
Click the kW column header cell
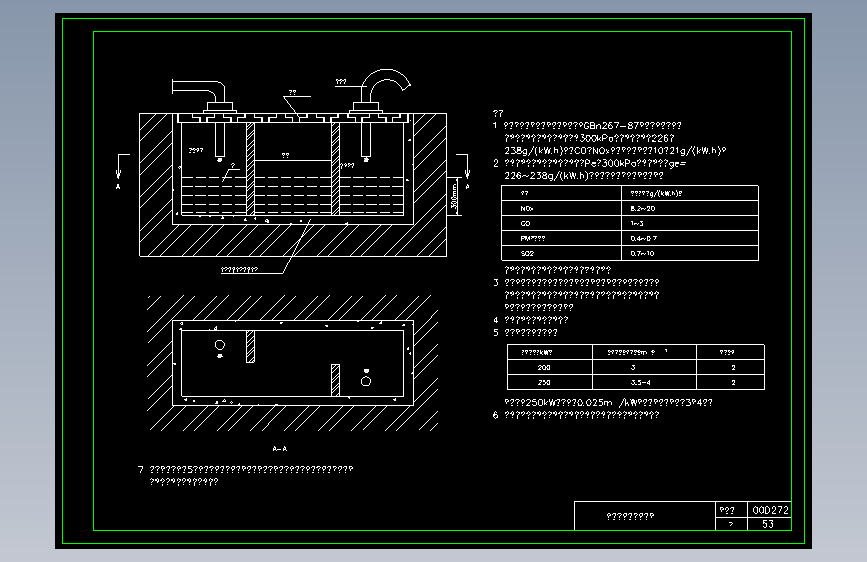coord(550,352)
